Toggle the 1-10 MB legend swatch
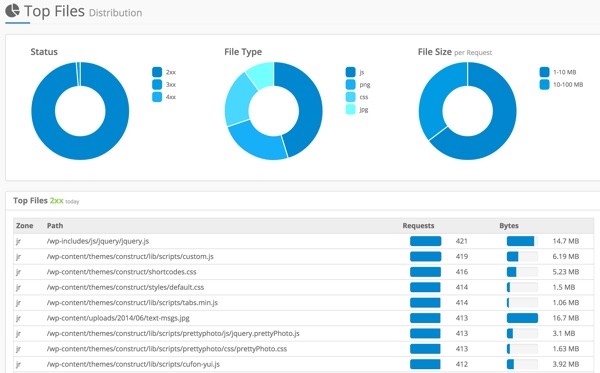The width and height of the screenshot is (600, 373). click(545, 72)
